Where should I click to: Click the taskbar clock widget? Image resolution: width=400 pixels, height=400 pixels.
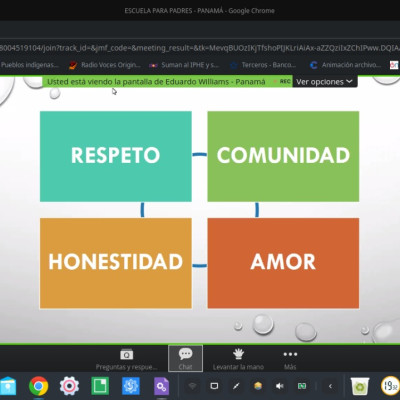[x=390, y=386]
